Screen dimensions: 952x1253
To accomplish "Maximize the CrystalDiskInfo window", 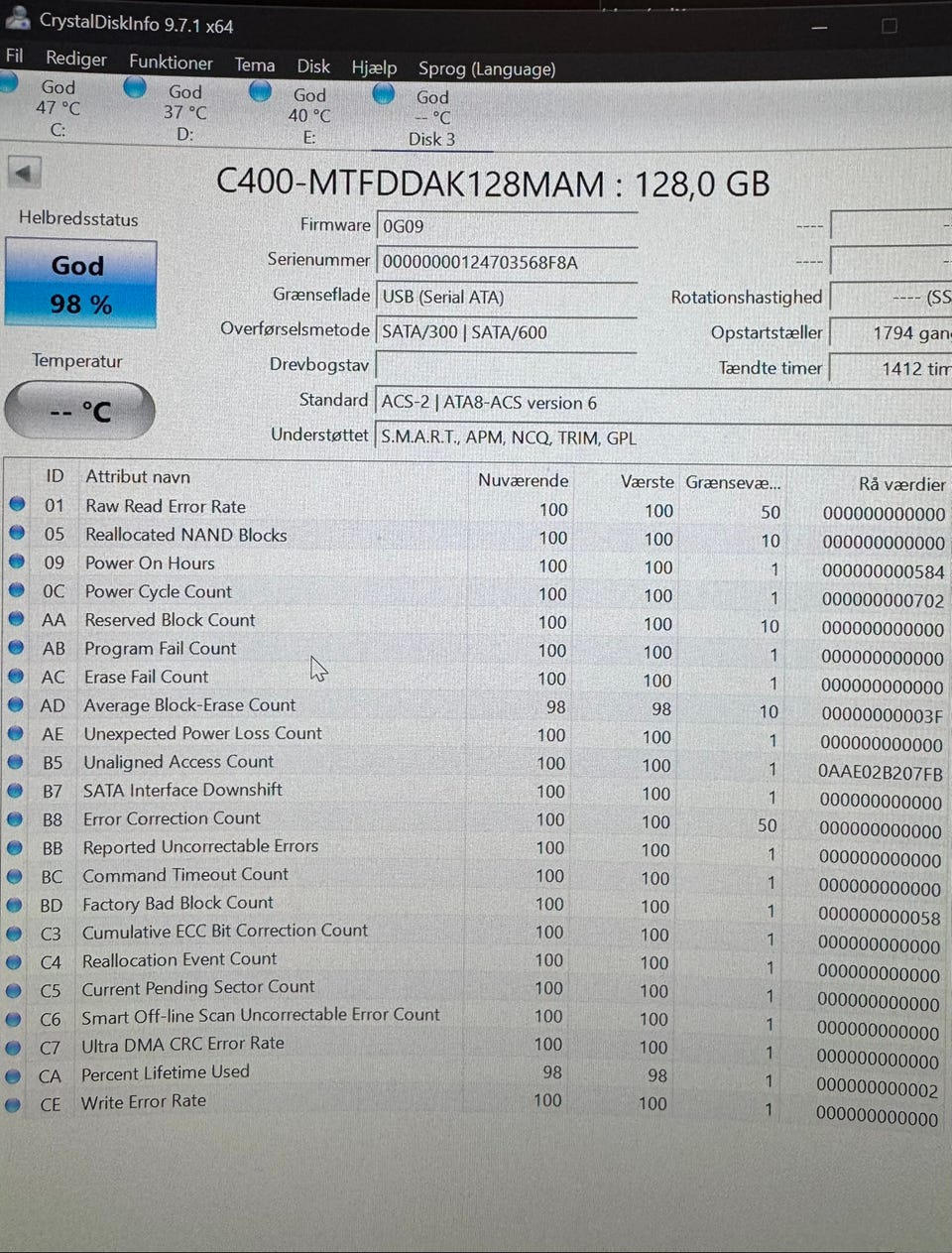I will tap(889, 26).
